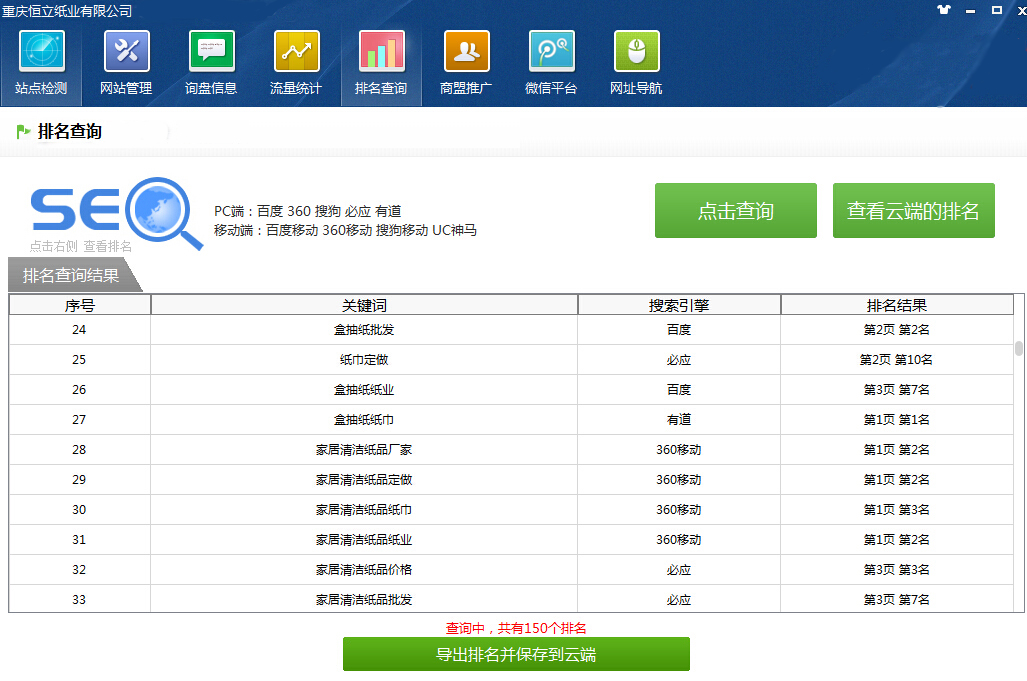Open the 网站管理 tools icon
1027x681 pixels.
click(x=126, y=51)
